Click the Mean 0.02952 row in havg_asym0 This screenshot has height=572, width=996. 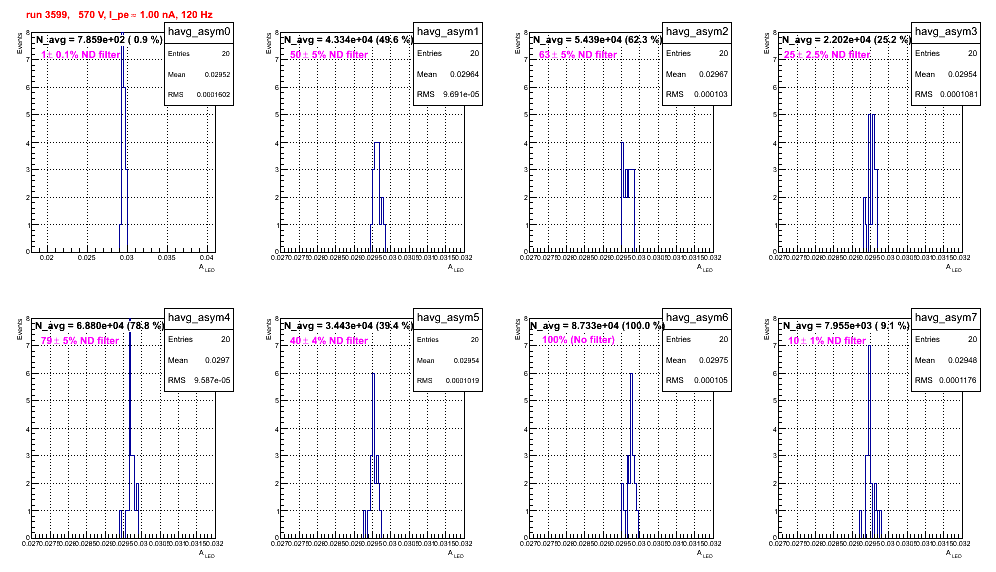point(199,74)
